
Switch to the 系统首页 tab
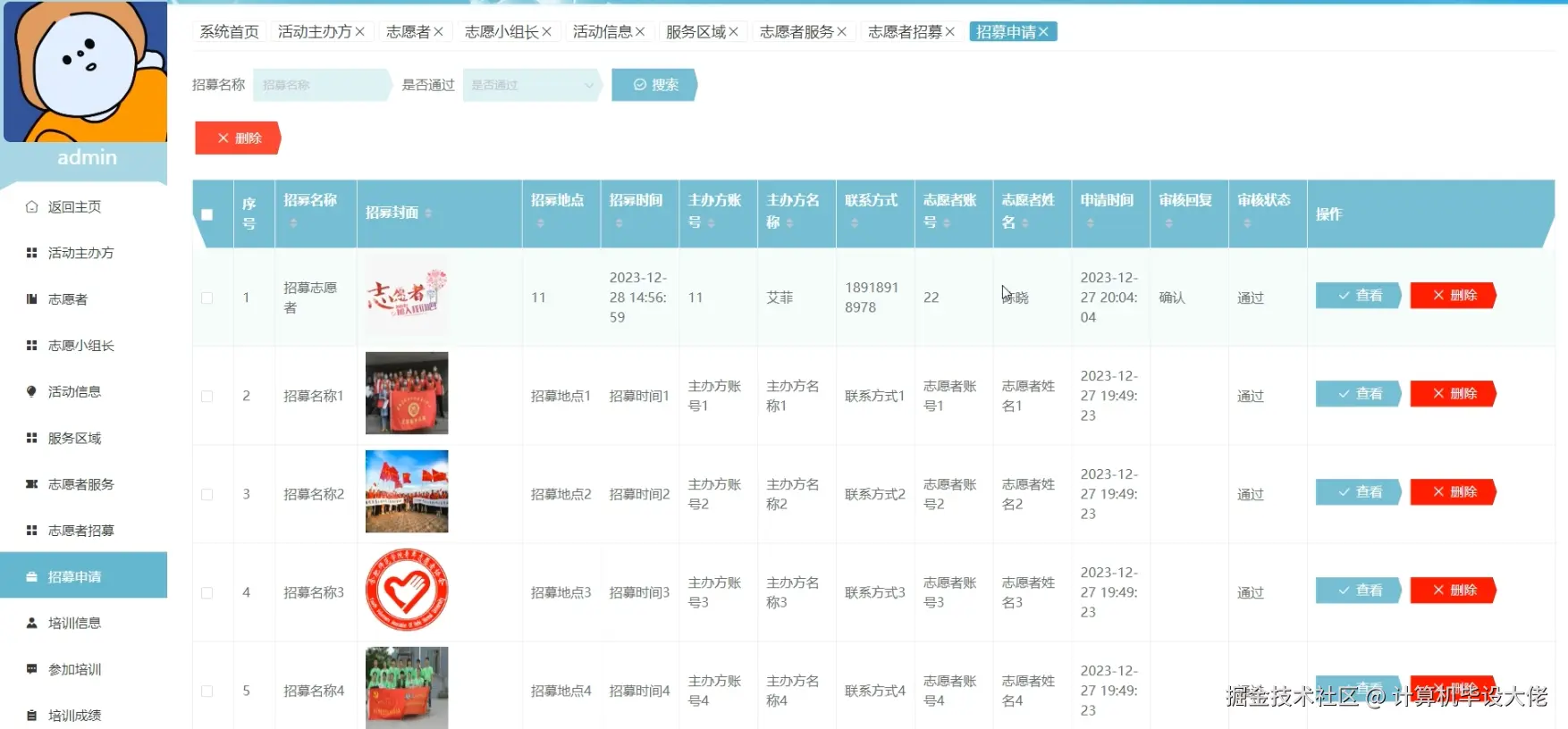(x=229, y=31)
